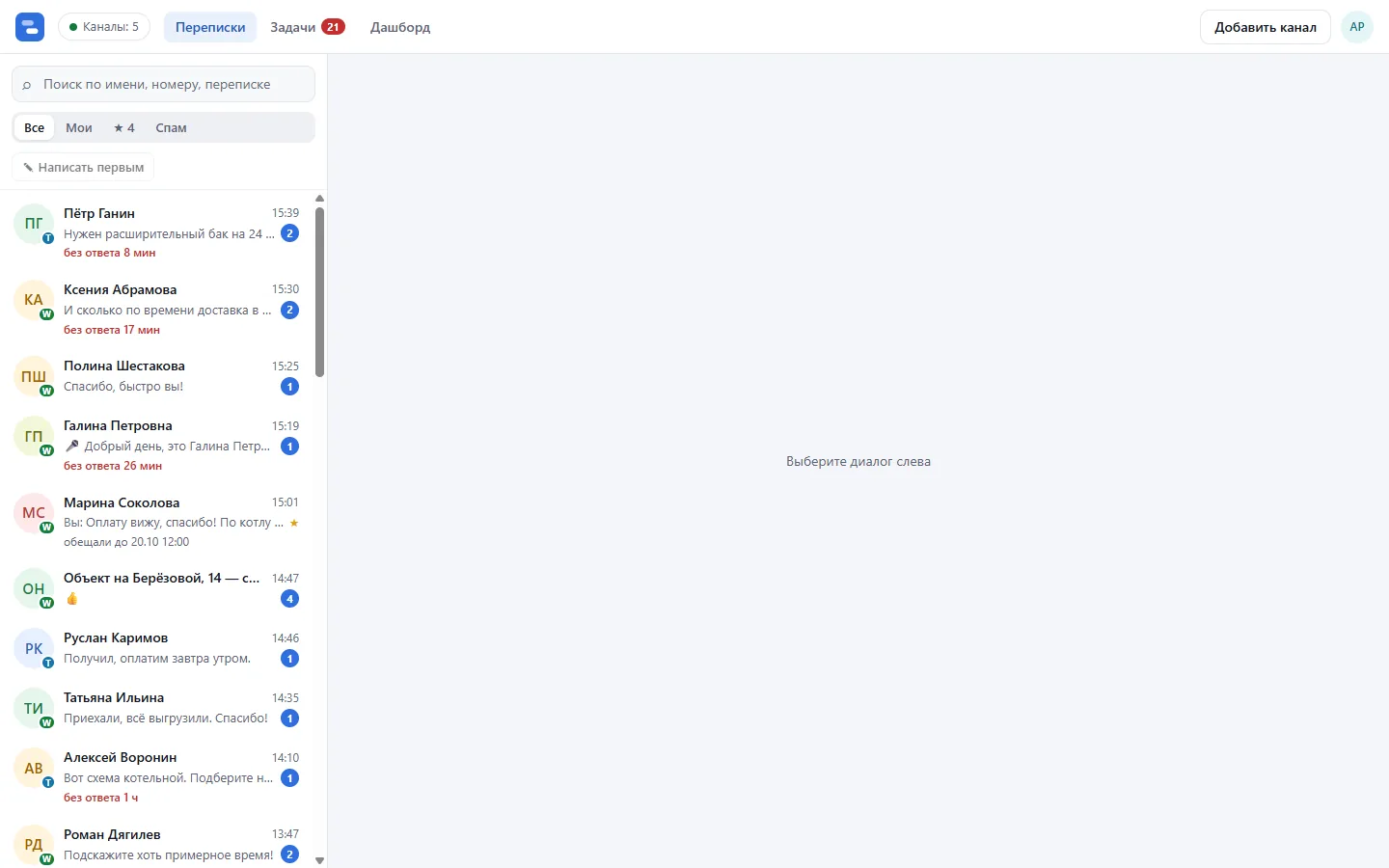Image resolution: width=1389 pixels, height=868 pixels.
Task: Click the Каналы: 5 status button
Action: [104, 27]
